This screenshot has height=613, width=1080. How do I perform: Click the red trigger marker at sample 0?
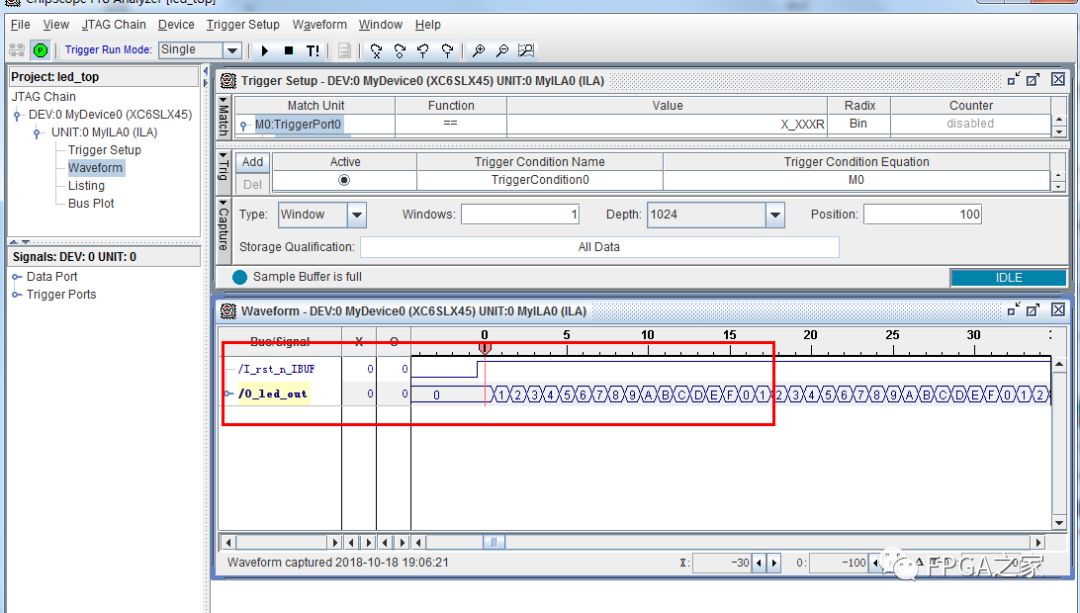pos(485,349)
